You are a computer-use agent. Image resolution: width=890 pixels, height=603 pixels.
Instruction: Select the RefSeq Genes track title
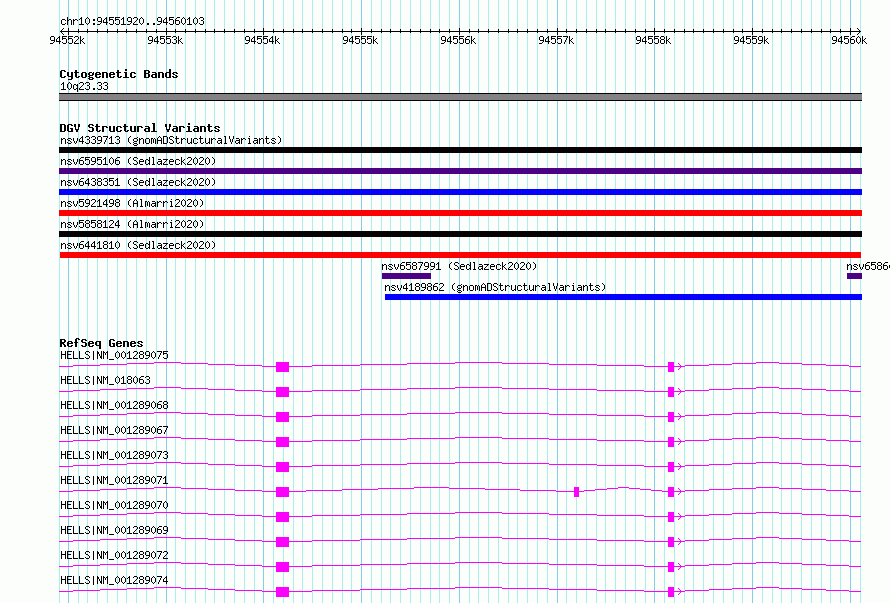101,343
